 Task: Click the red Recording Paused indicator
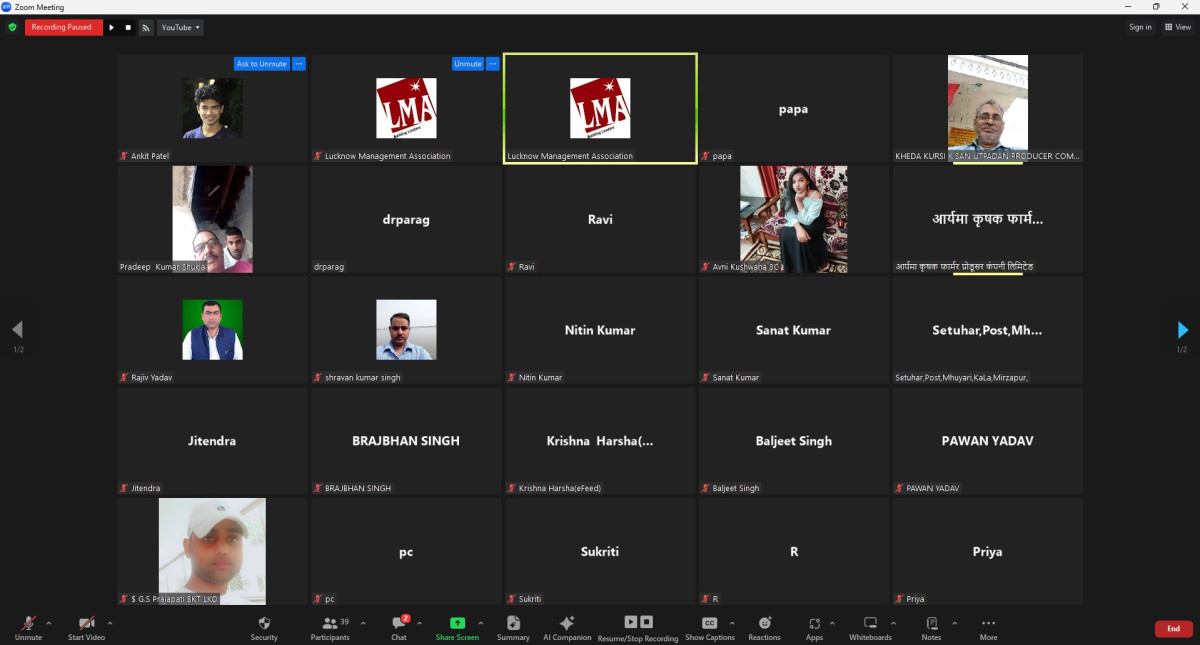62,27
